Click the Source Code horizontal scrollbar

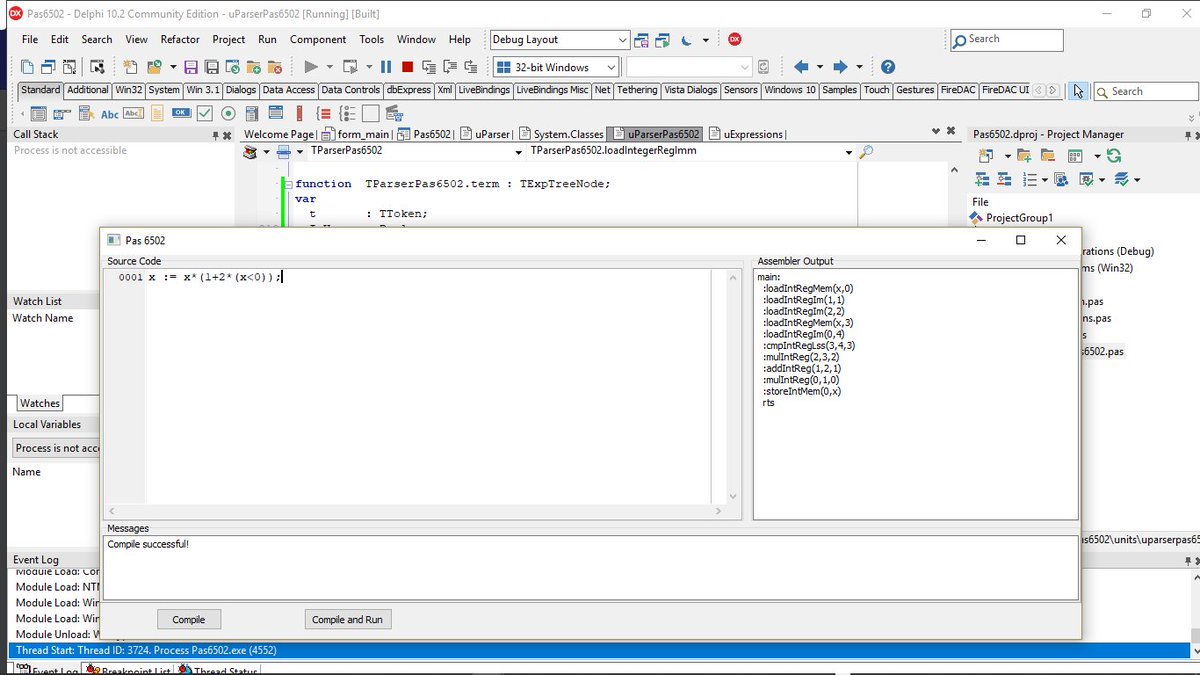point(415,511)
